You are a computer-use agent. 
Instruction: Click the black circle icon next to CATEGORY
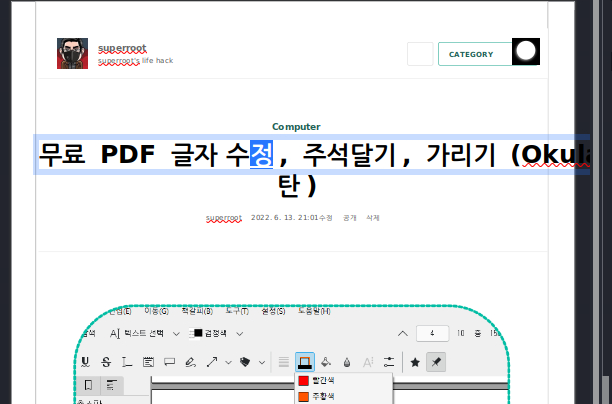[526, 52]
